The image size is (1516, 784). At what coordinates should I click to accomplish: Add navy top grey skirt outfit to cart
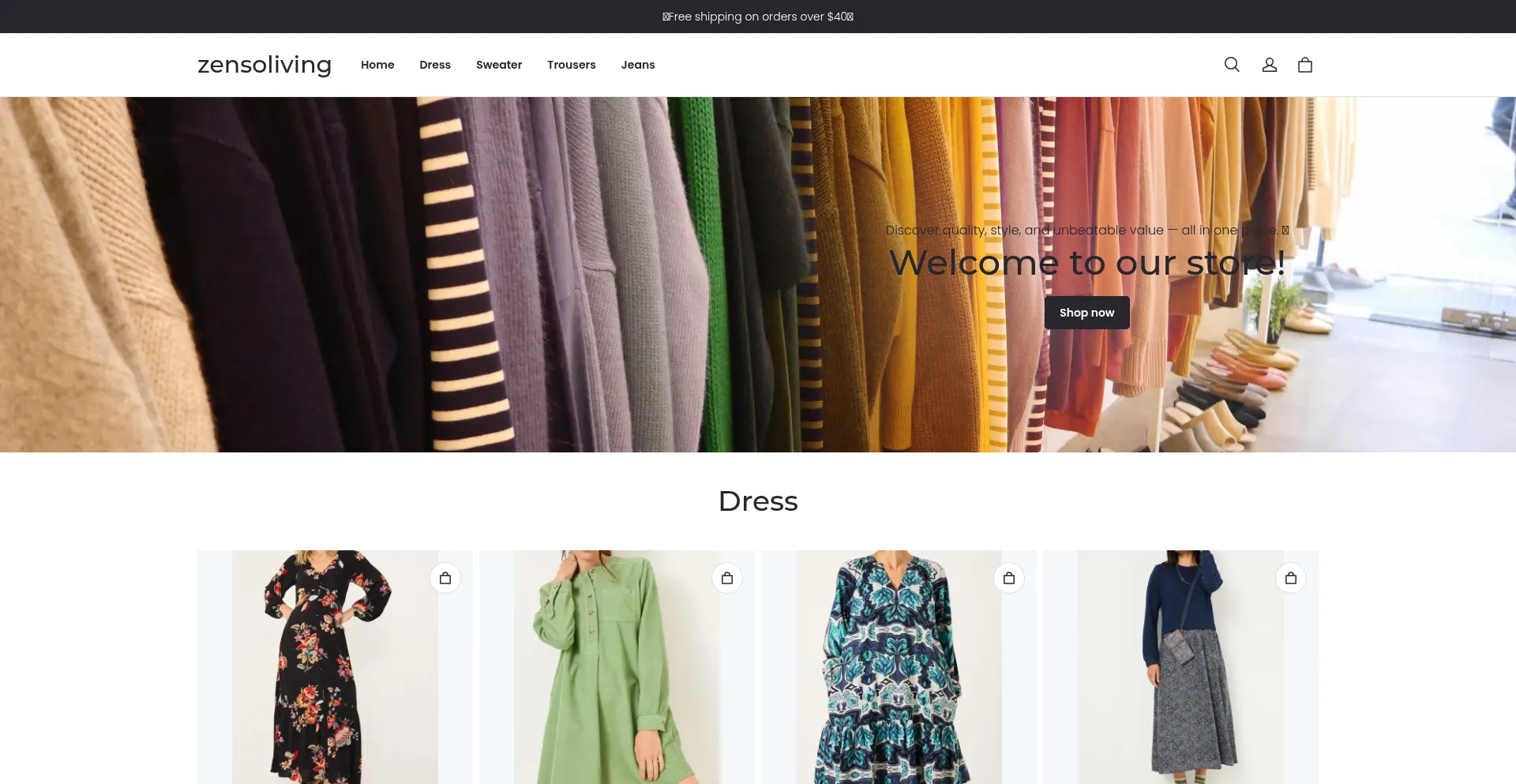click(x=1291, y=578)
